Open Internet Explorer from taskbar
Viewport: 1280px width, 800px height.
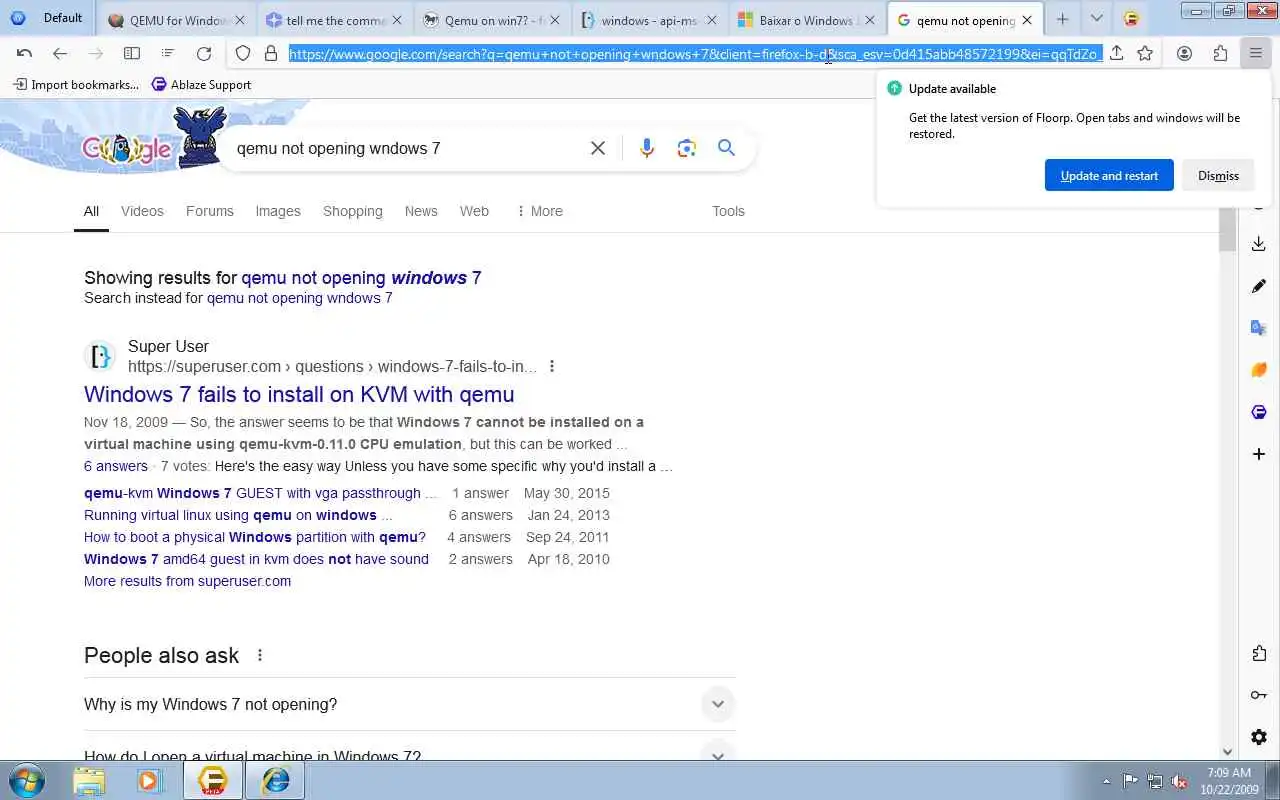pyautogui.click(x=275, y=780)
